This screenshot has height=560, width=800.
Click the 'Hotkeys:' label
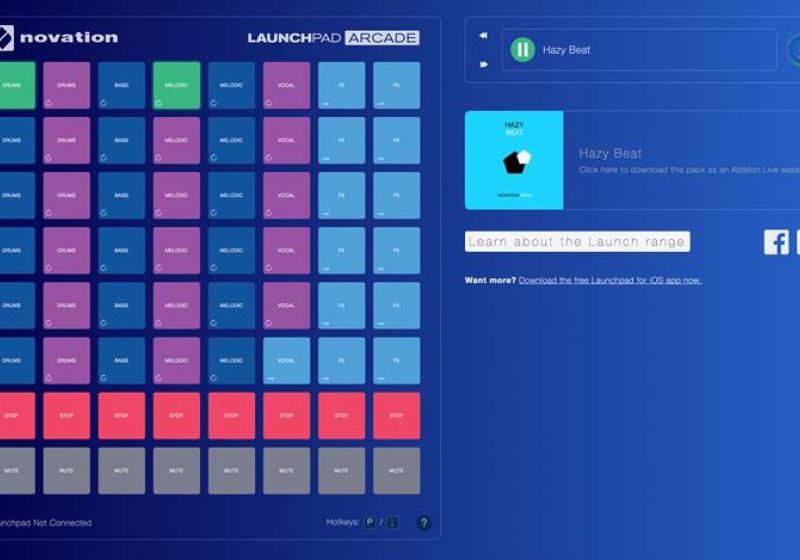[x=342, y=522]
